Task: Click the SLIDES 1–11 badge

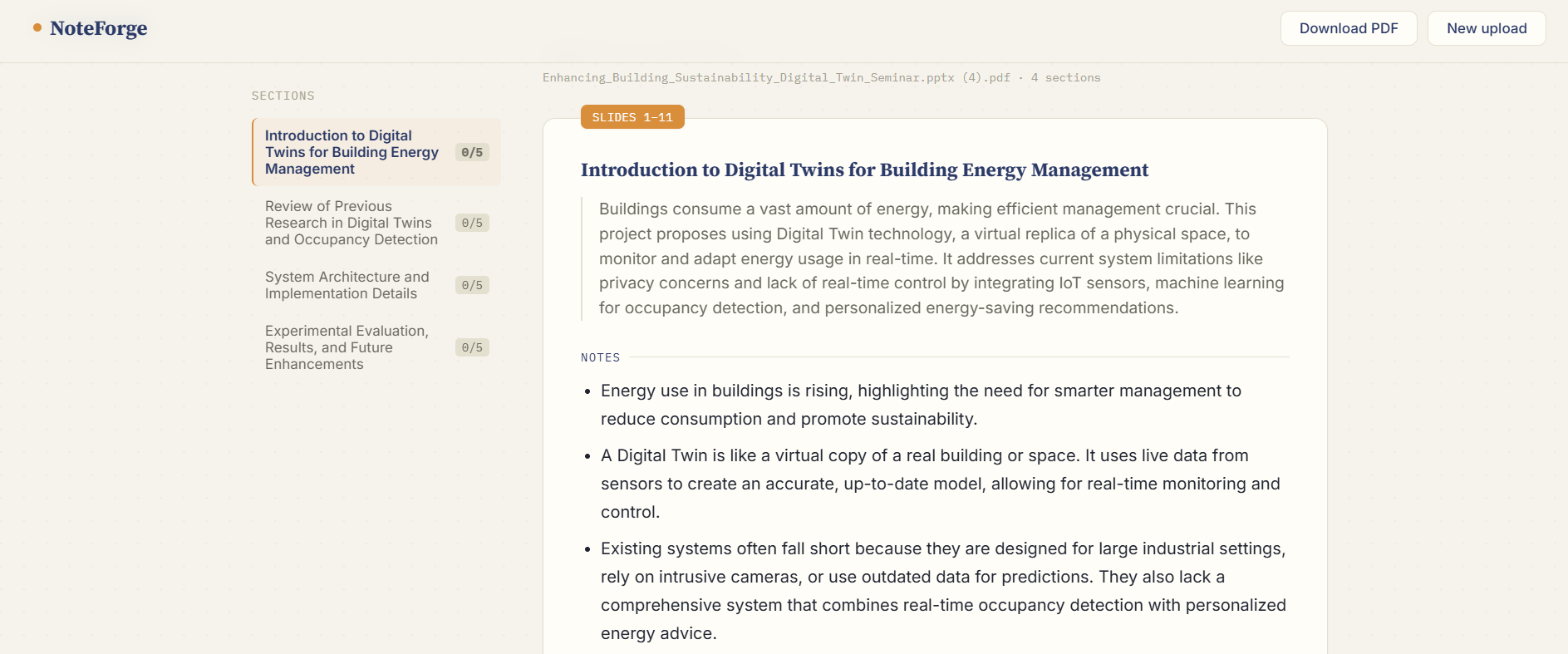Action: [x=632, y=117]
